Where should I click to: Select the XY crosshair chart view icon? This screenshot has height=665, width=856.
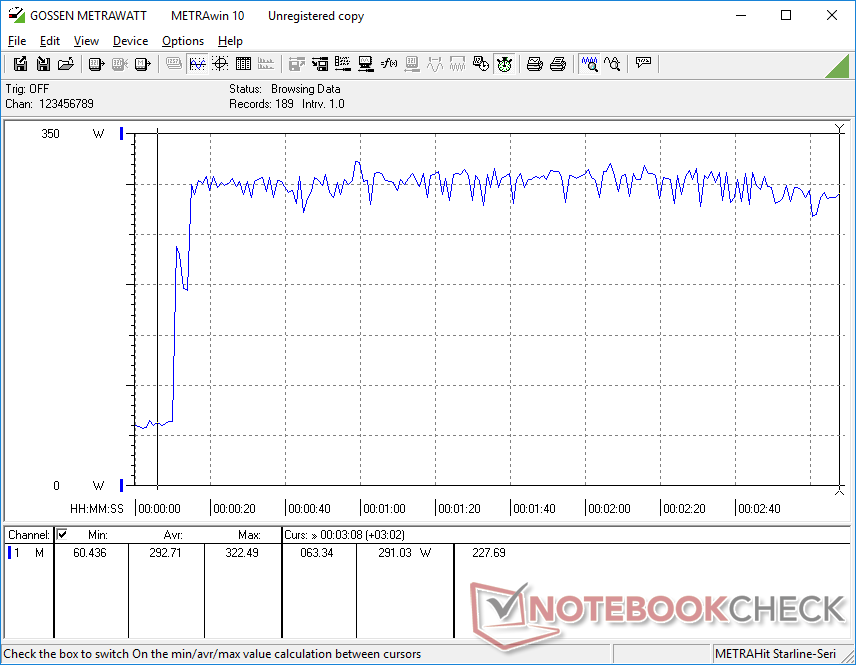[220, 64]
